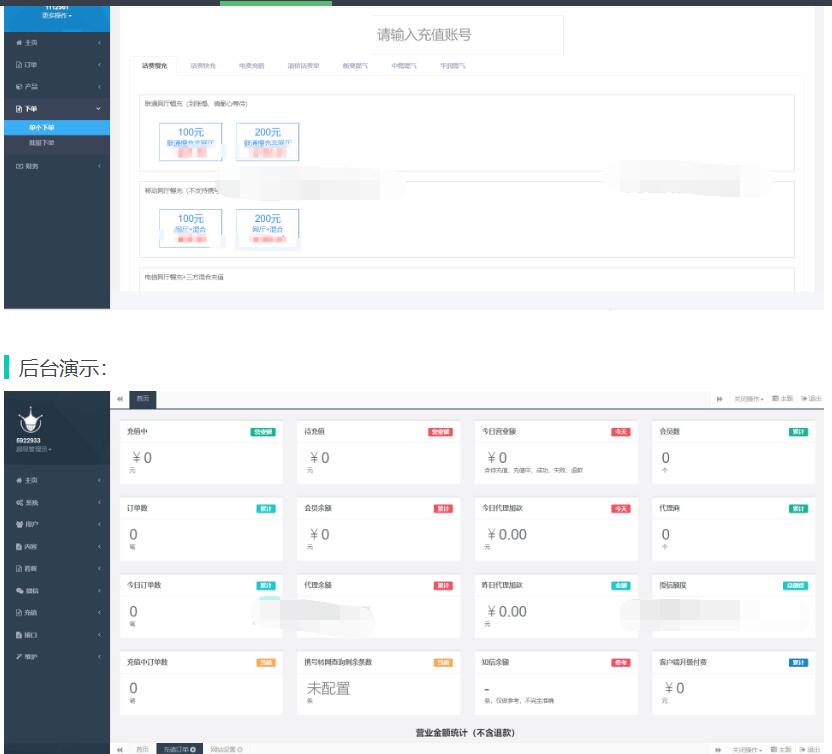832x754 pixels.
Task: Click the 系统 icon in the admin sidebar
Action: [19, 503]
